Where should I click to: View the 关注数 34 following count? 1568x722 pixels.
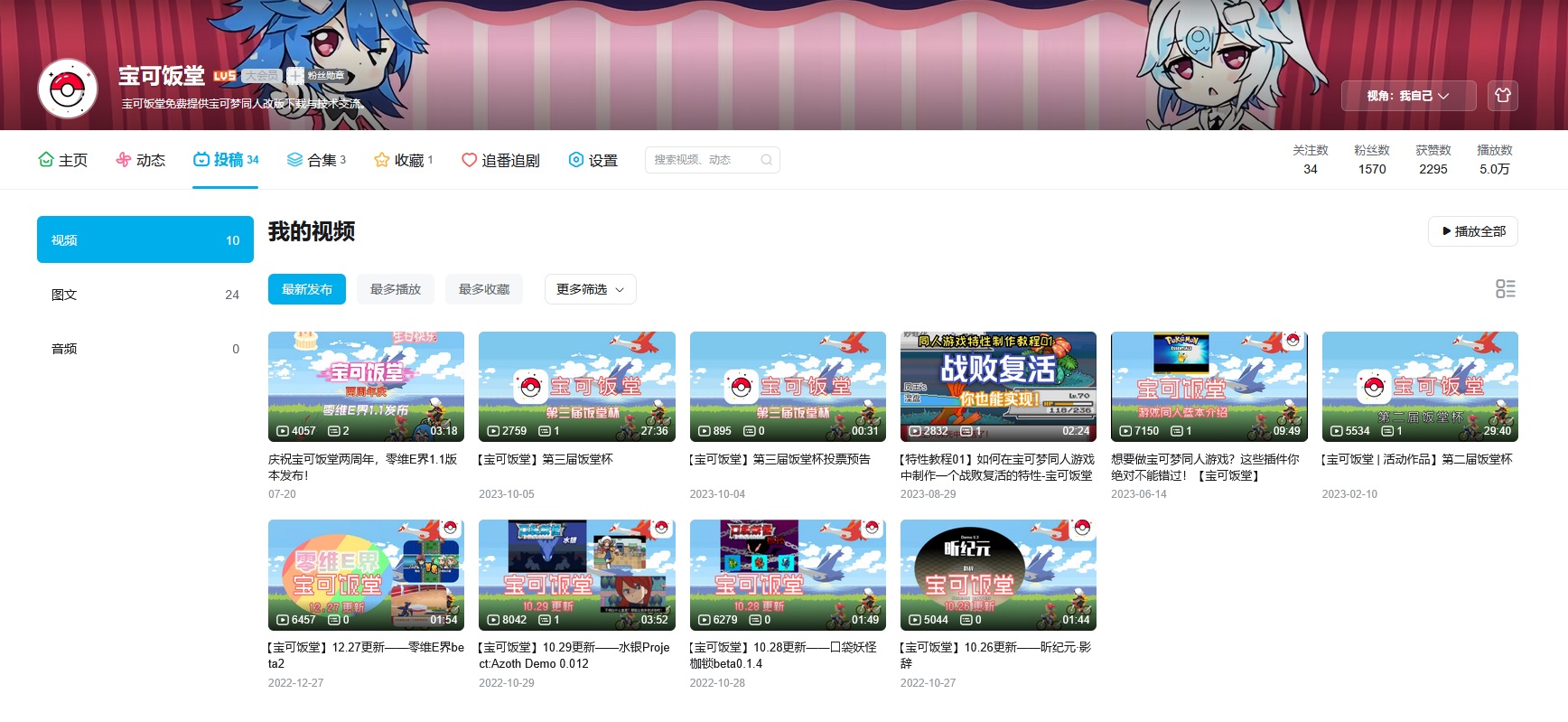(1311, 160)
